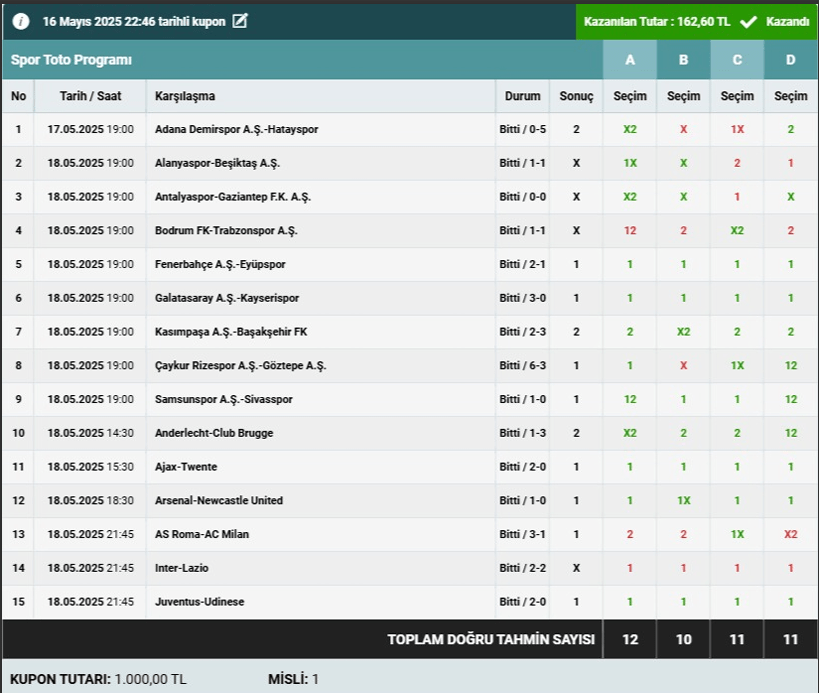Select the Arsenal-Newcastle United match row

coord(219,500)
